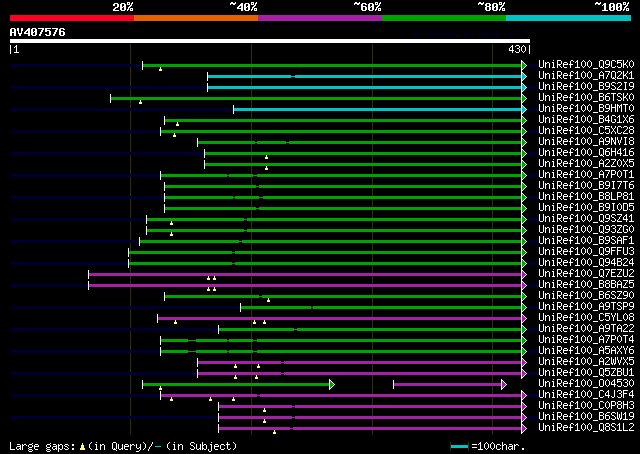The image size is (640, 454).
Task: Select the UniRef100_A7Q2K1 hit label
Action: [x=586, y=76]
